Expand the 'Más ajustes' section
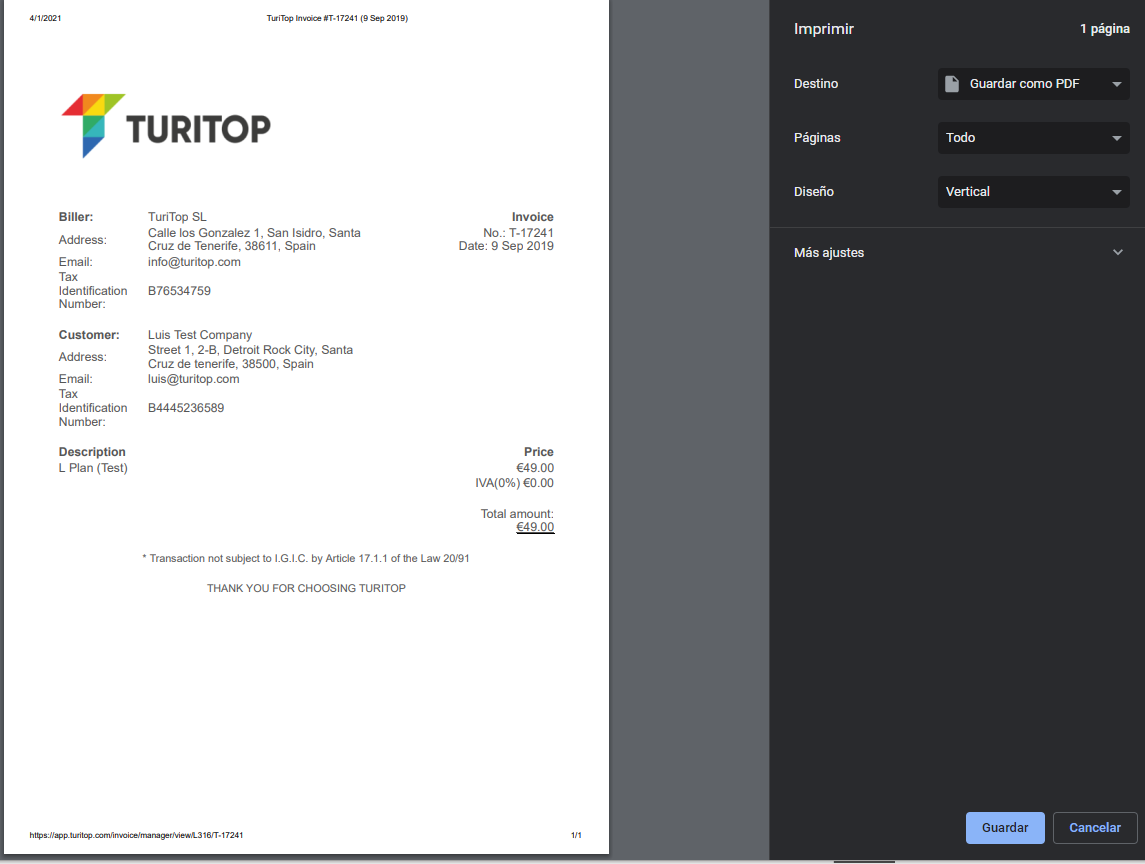 click(x=957, y=253)
